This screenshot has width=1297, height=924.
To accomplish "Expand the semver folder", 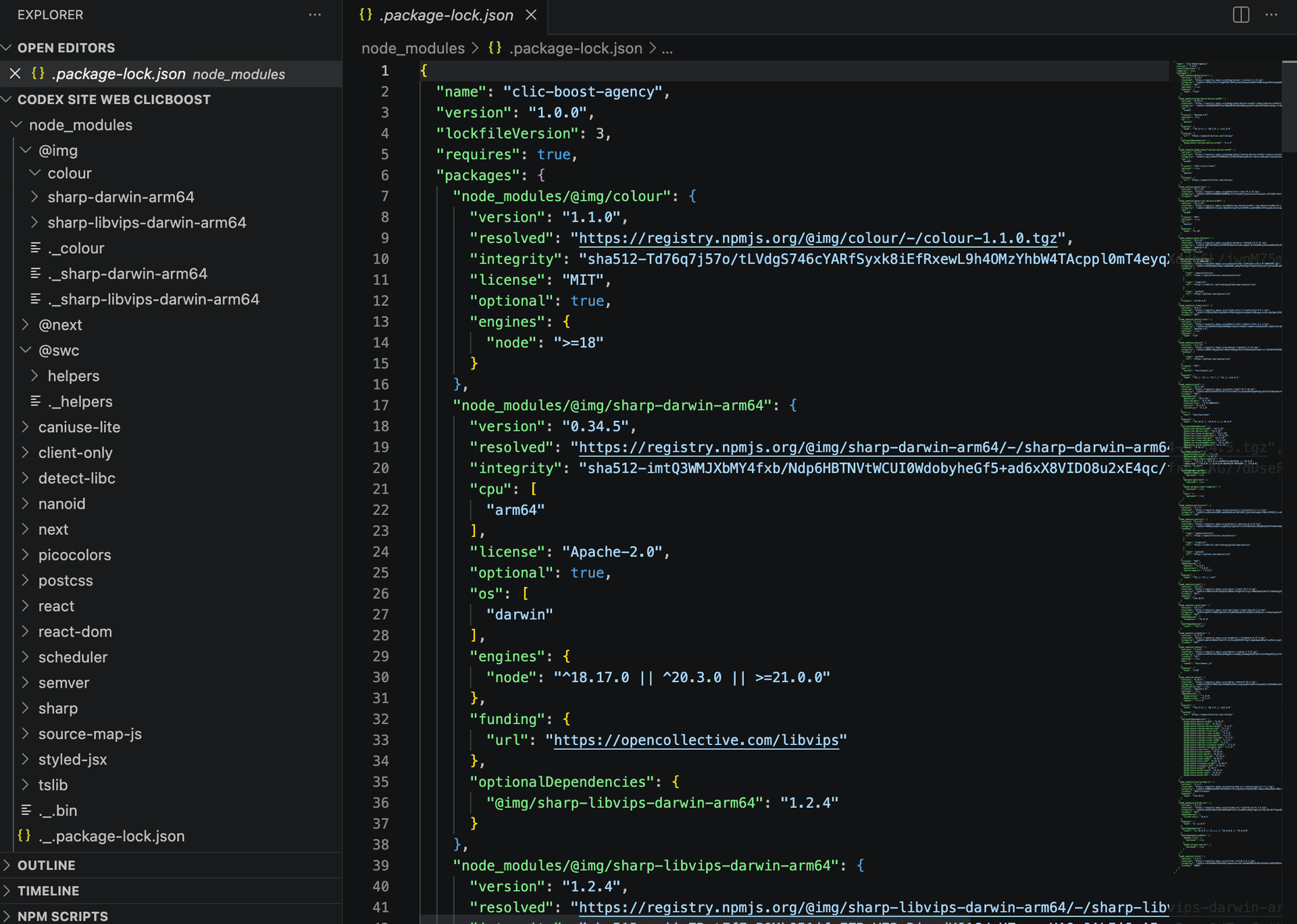I will [x=26, y=682].
